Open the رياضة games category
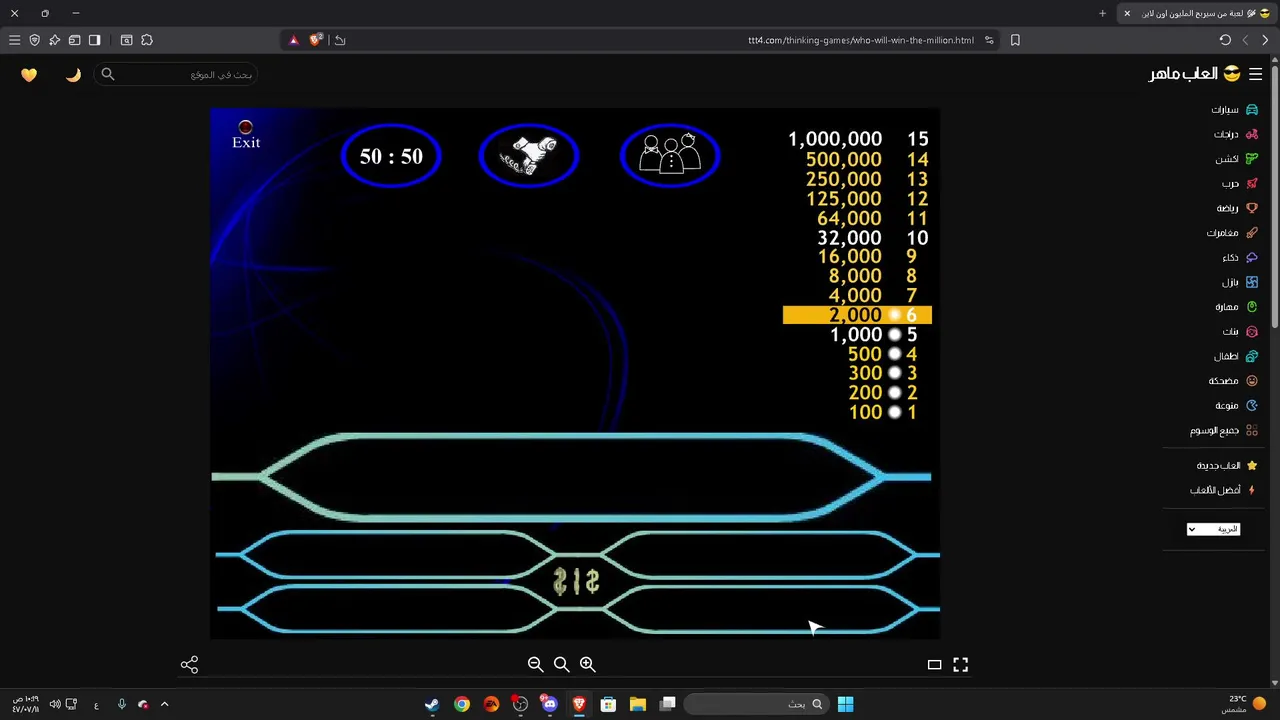Image resolution: width=1280 pixels, height=720 pixels. click(x=1236, y=208)
